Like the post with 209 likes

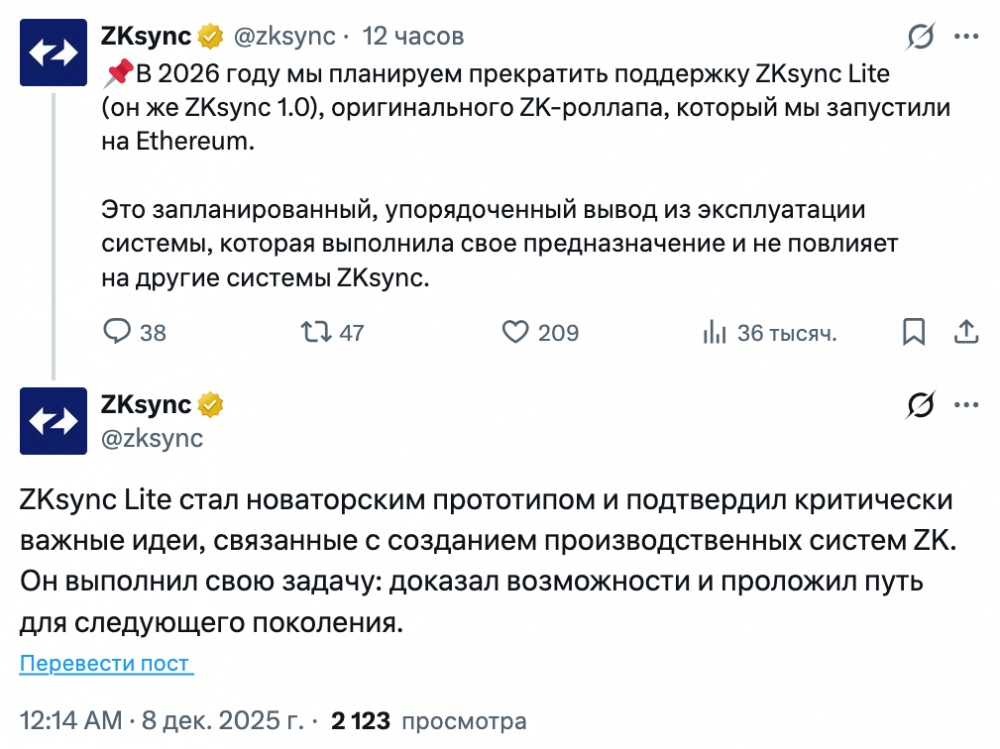(x=514, y=332)
